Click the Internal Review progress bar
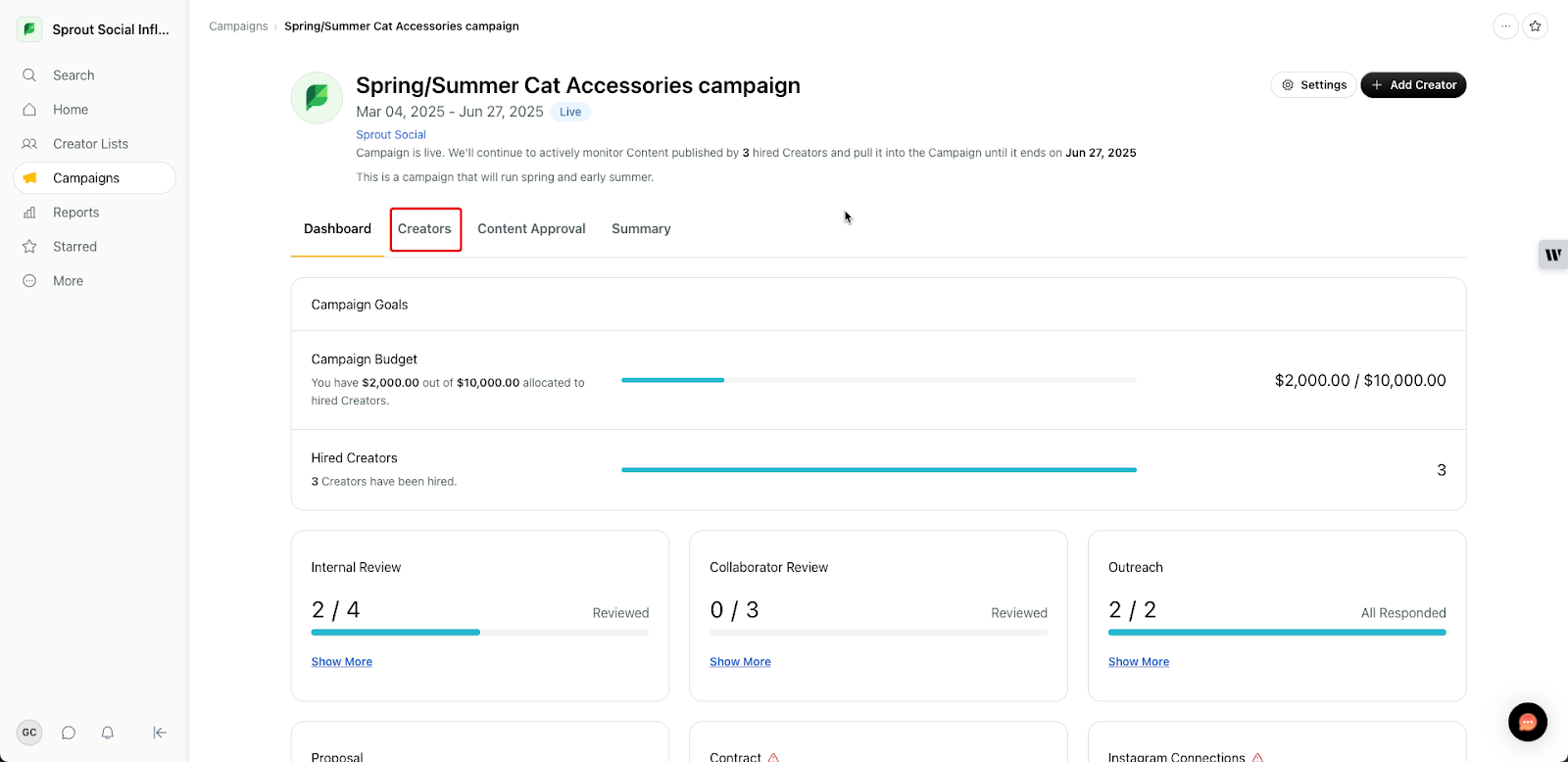This screenshot has width=1568, height=762. pyautogui.click(x=480, y=633)
